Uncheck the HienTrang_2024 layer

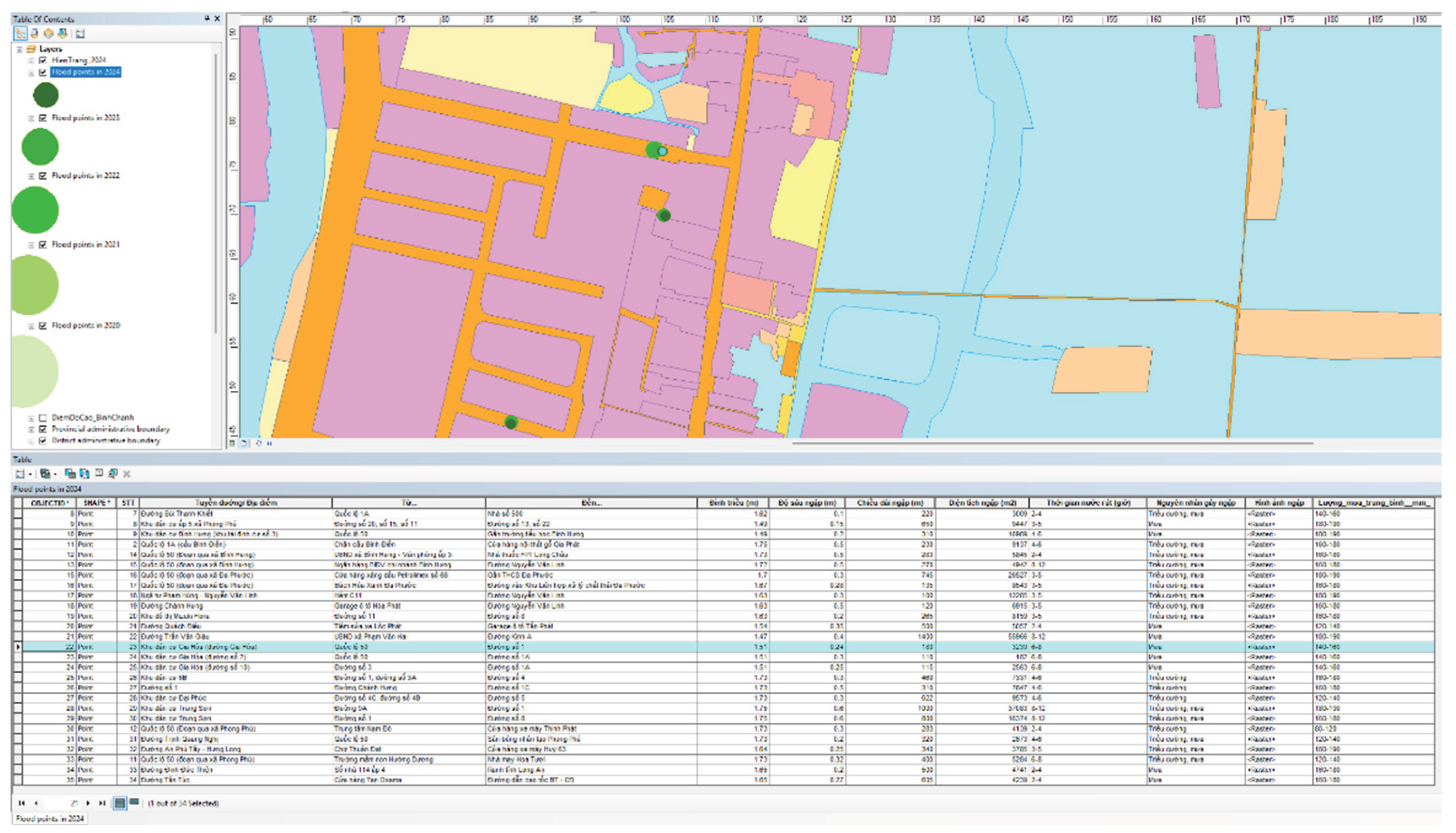pos(43,60)
